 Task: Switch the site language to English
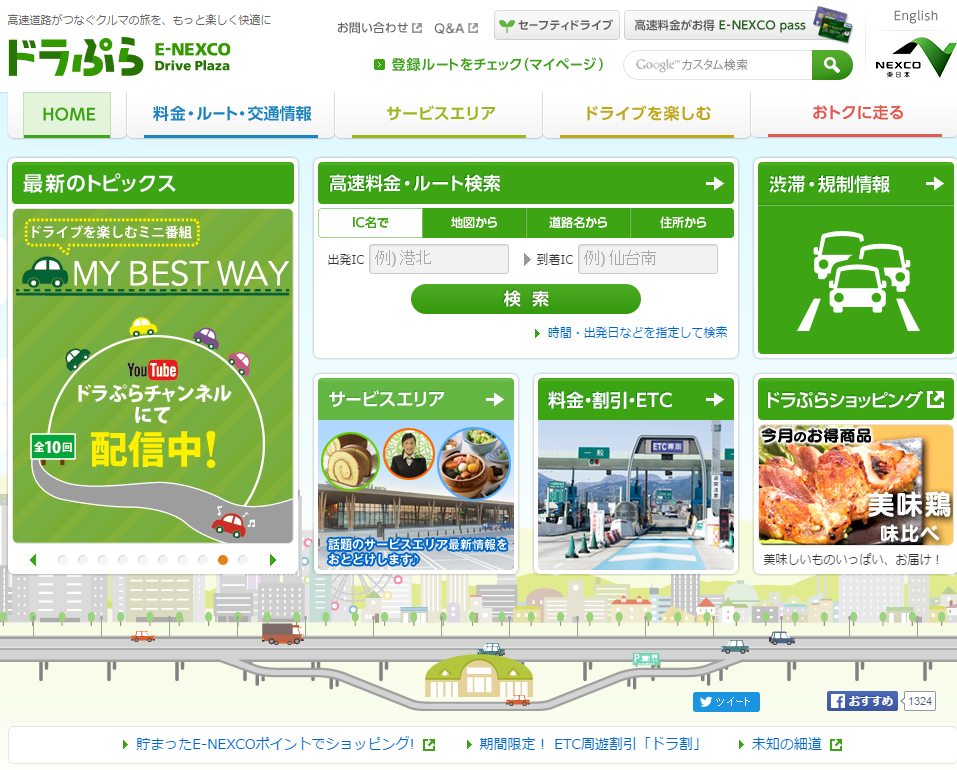point(915,16)
